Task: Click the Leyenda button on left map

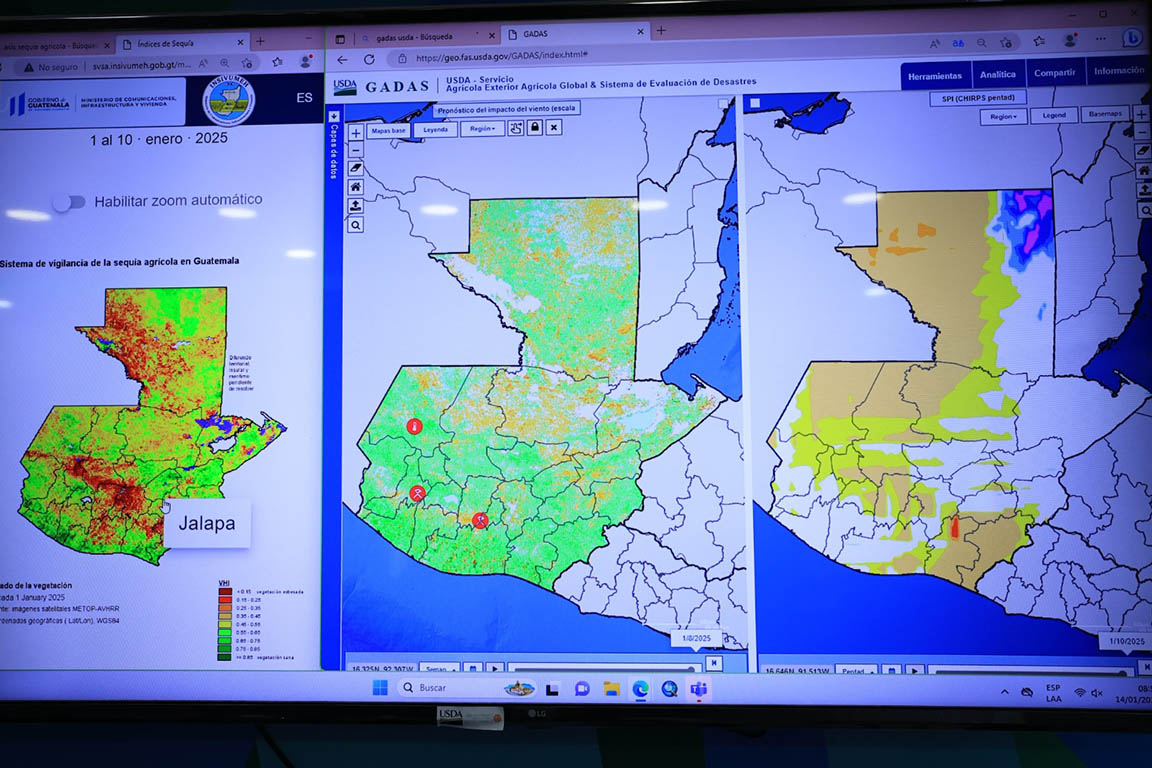Action: (435, 130)
